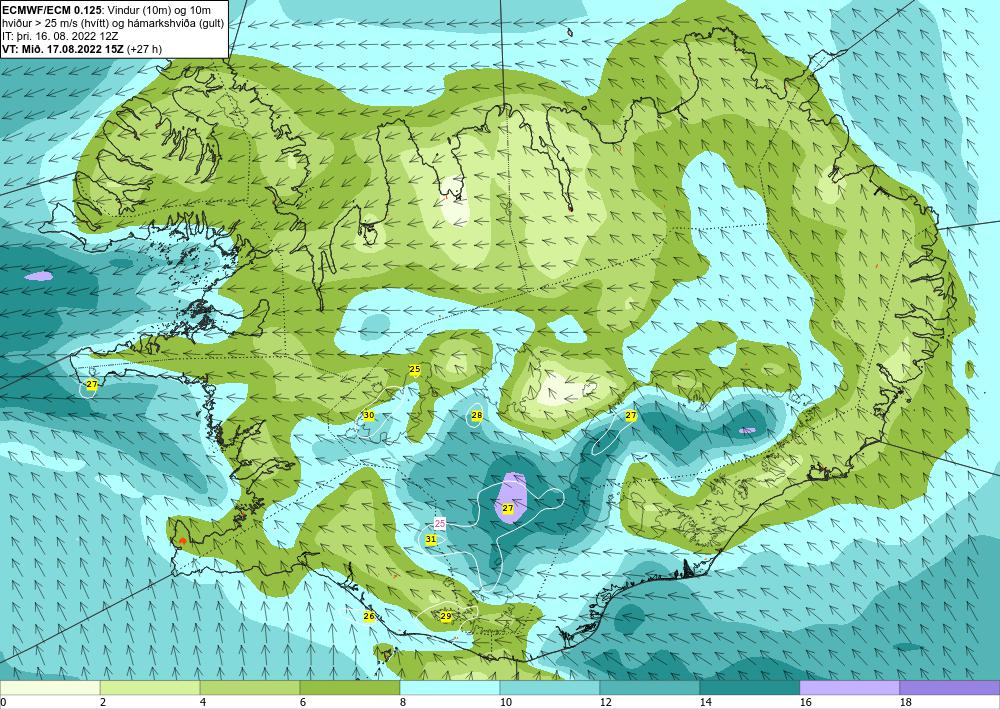Click the legend scale number 16

coord(805,703)
